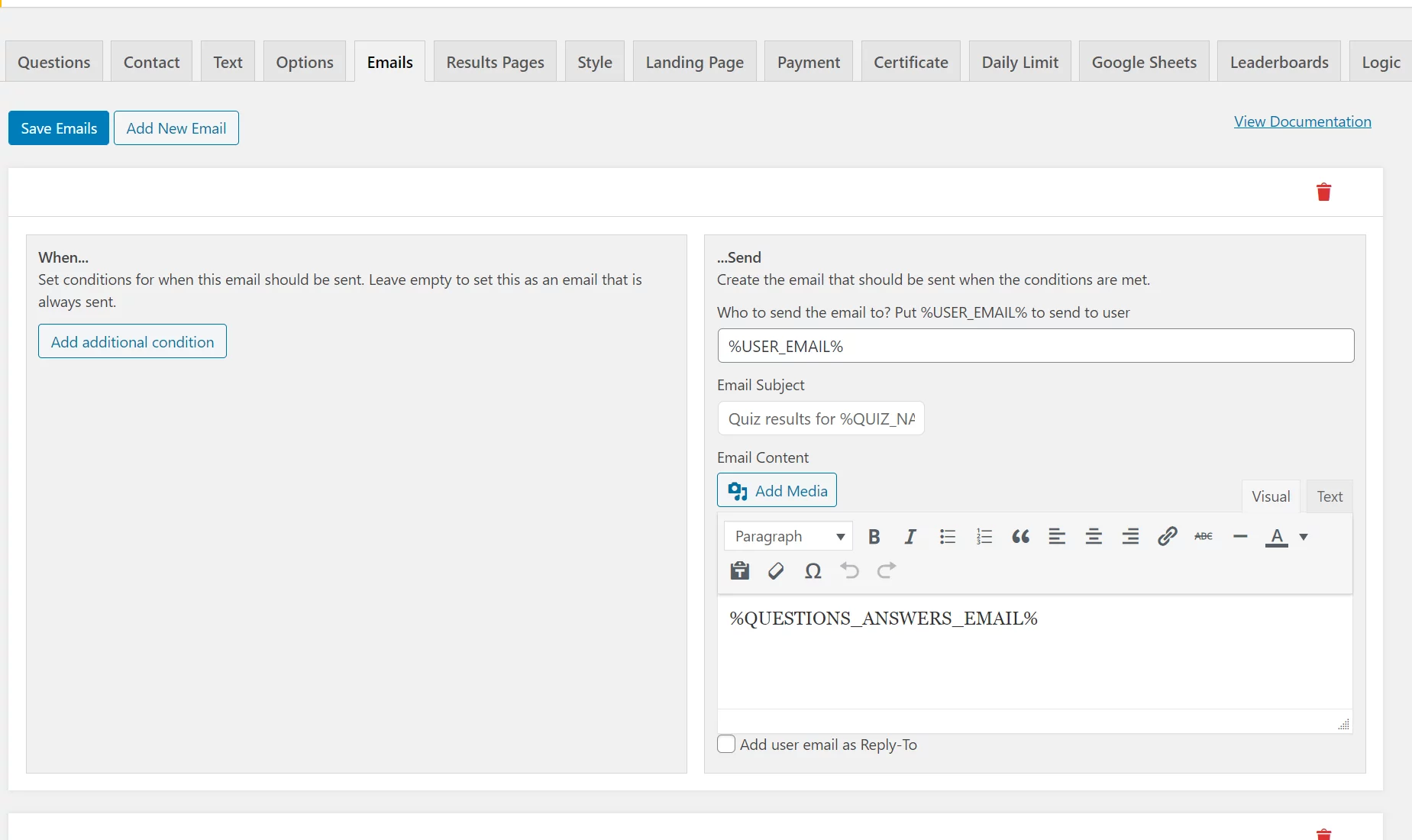The height and width of the screenshot is (840, 1412).
Task: Click the Save Emails button
Action: click(x=59, y=128)
